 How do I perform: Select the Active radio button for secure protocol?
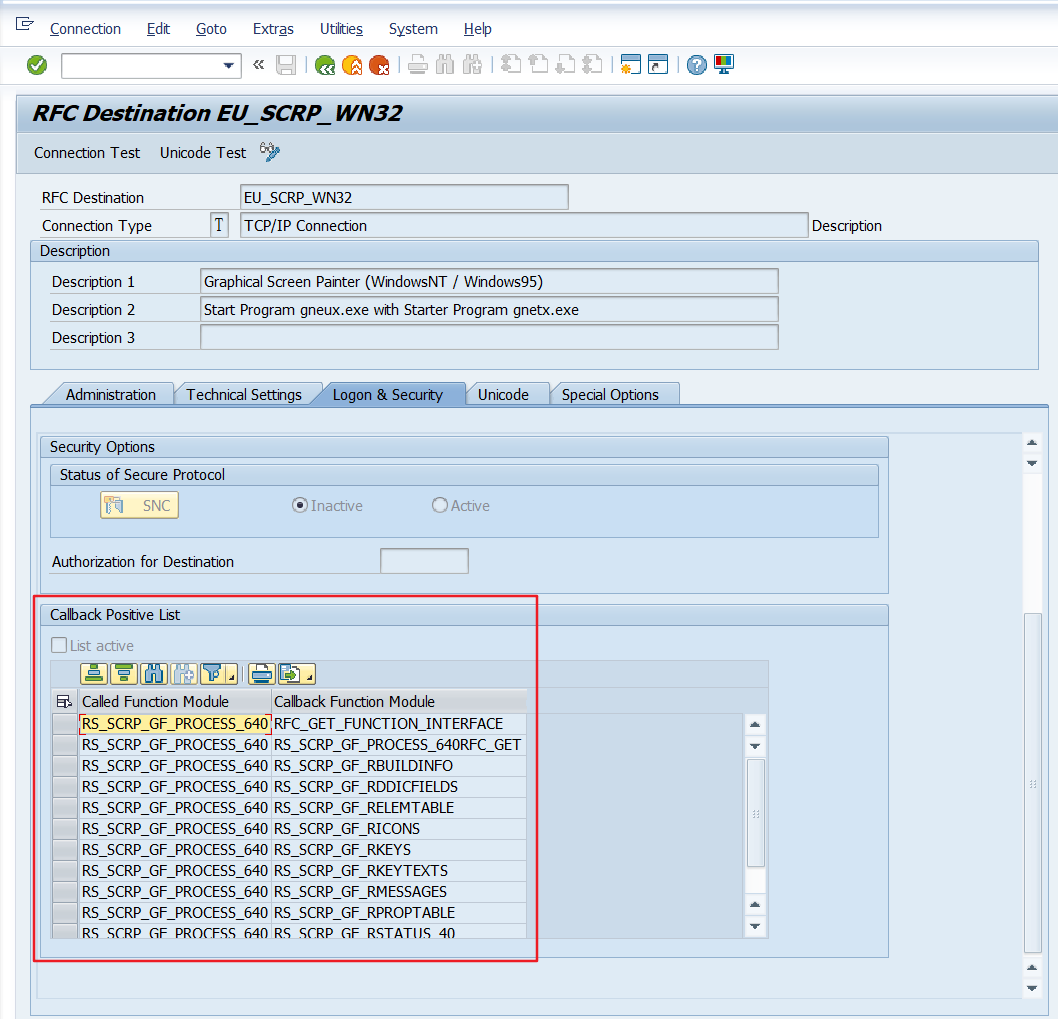[x=439, y=505]
